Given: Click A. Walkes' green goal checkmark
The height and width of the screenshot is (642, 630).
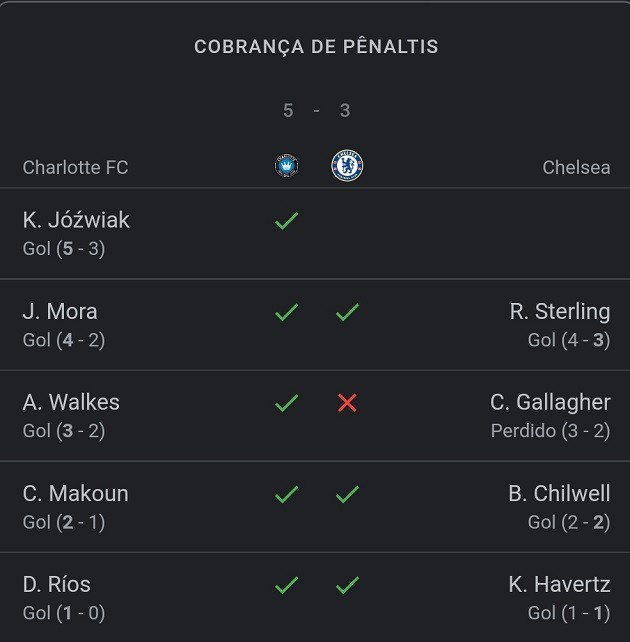Looking at the screenshot, I should 287,403.
